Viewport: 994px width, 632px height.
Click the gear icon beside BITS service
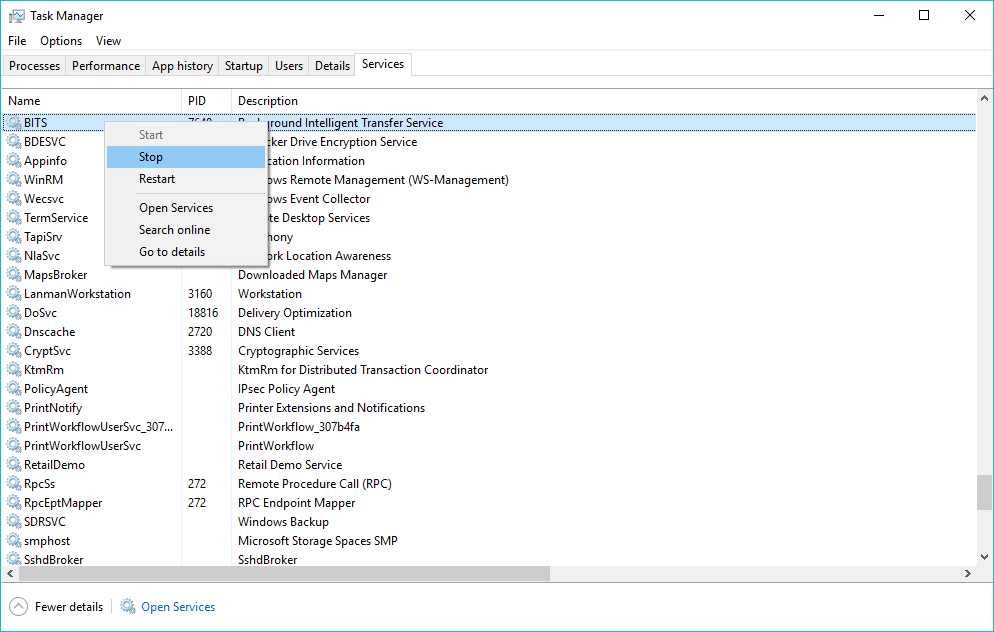coord(14,123)
